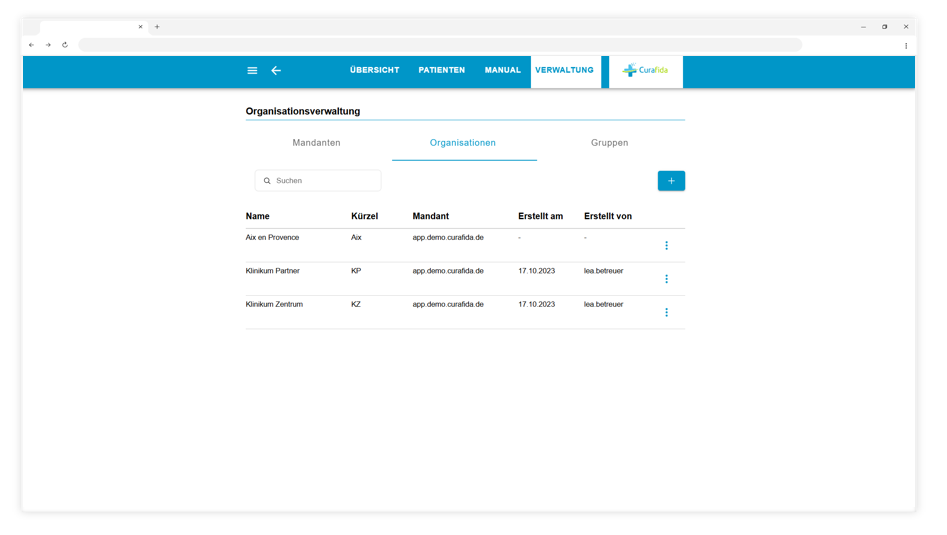Click into the Suchen search field

coord(318,181)
